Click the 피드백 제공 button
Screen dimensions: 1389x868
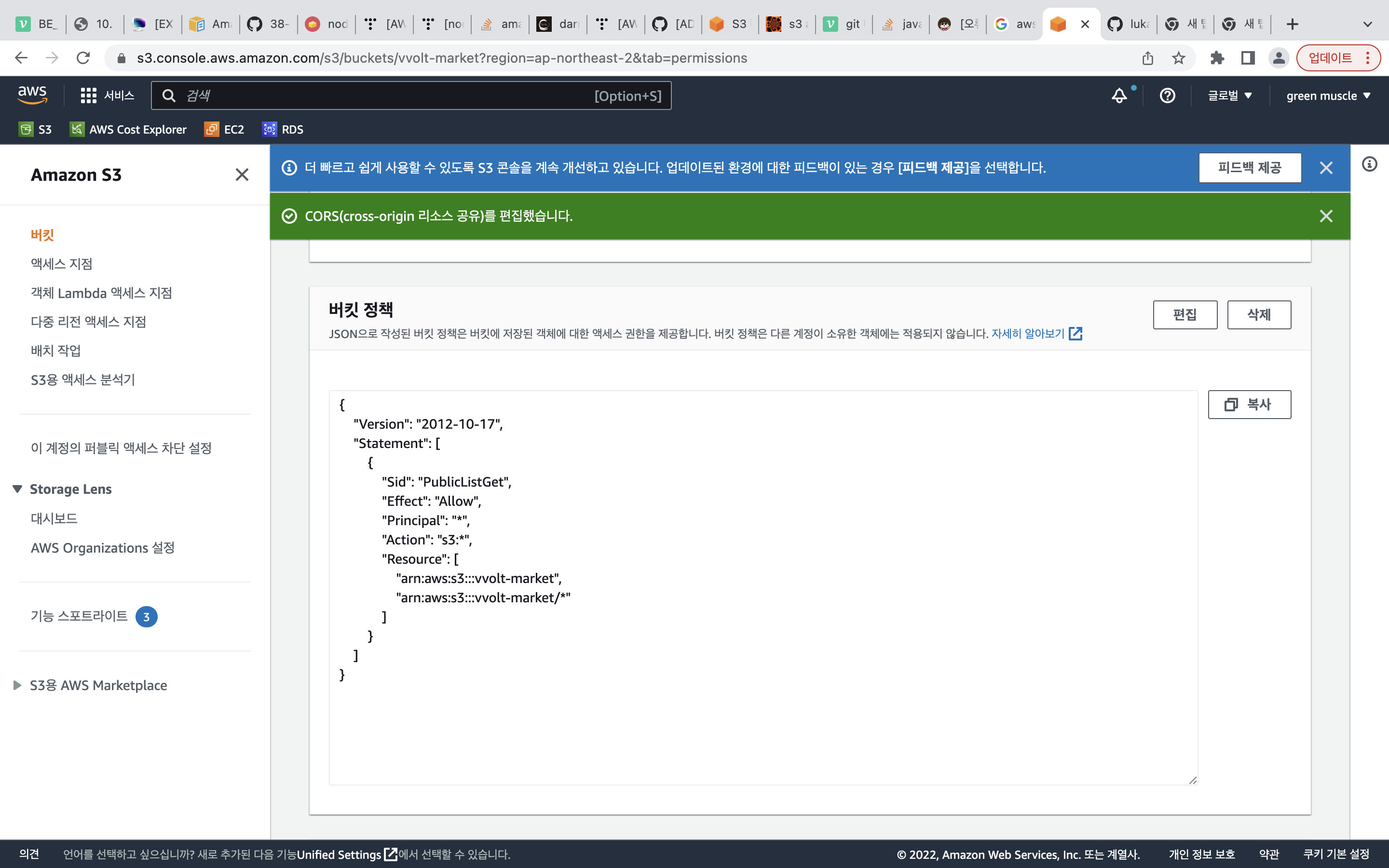(x=1250, y=168)
